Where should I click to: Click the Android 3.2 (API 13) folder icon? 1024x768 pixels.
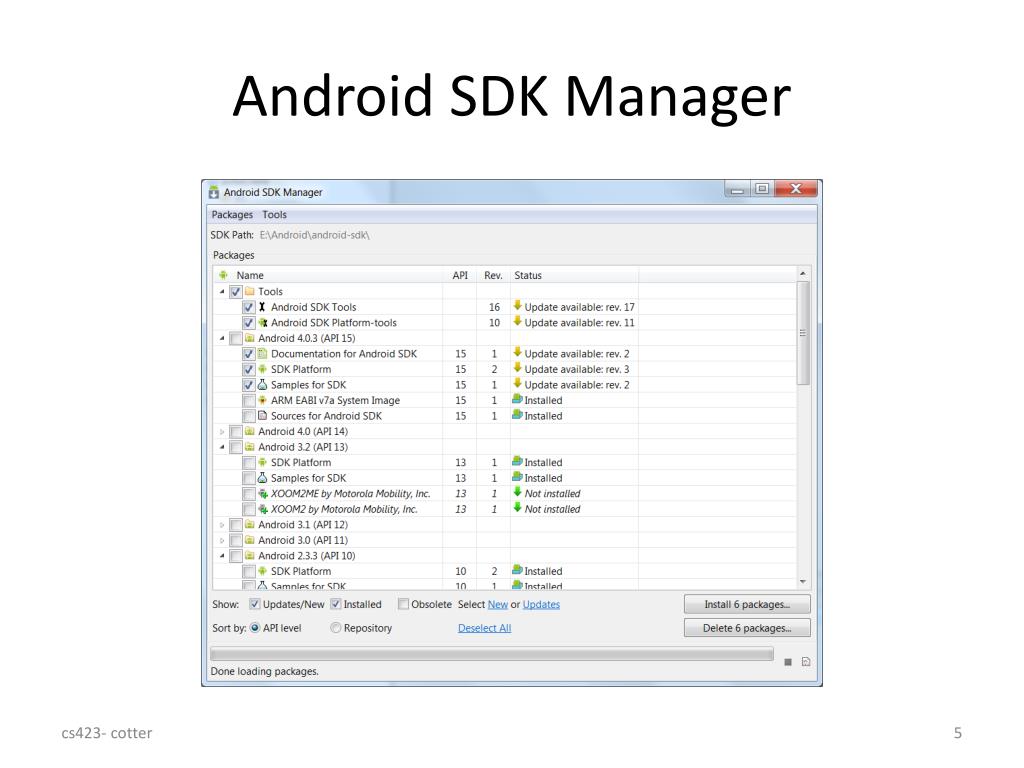coord(249,447)
